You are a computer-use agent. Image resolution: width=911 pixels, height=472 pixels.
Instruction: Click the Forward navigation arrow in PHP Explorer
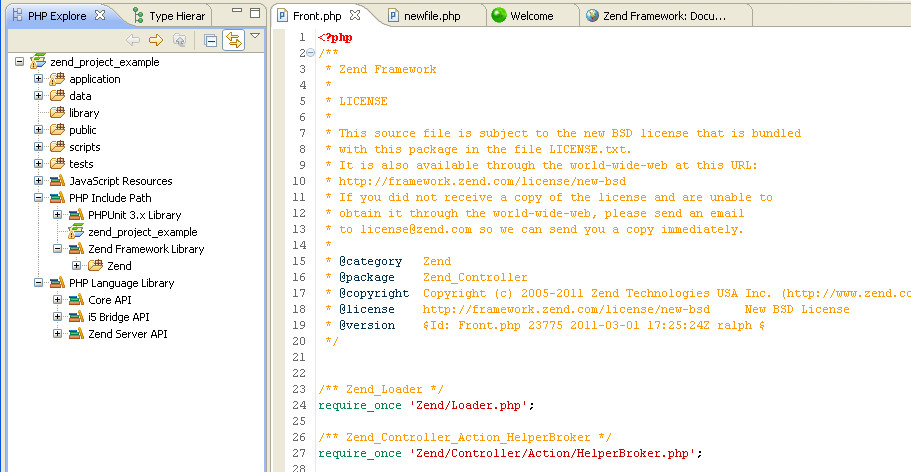[156, 40]
